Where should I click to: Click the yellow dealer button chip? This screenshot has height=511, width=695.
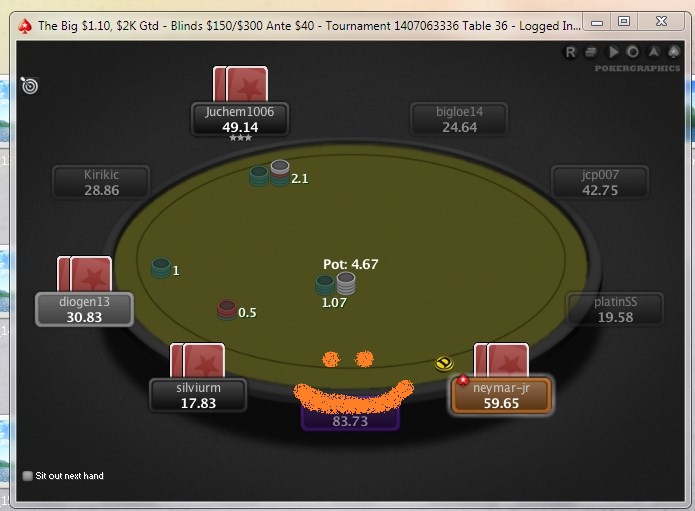(x=444, y=364)
